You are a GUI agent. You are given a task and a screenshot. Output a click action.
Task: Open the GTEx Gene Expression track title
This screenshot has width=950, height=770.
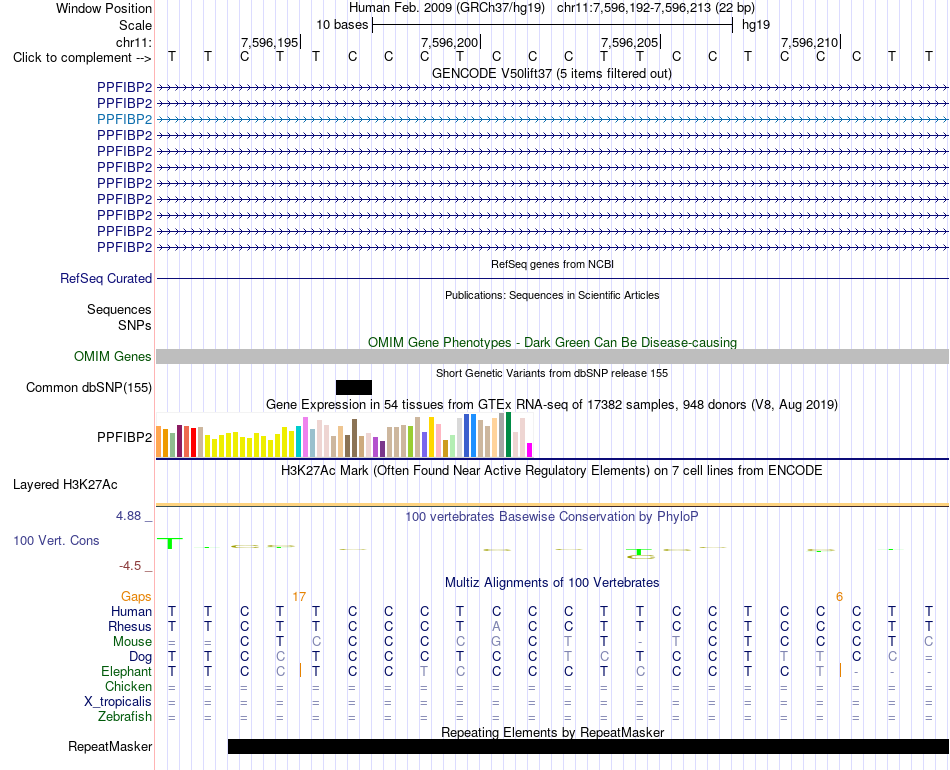pyautogui.click(x=552, y=404)
